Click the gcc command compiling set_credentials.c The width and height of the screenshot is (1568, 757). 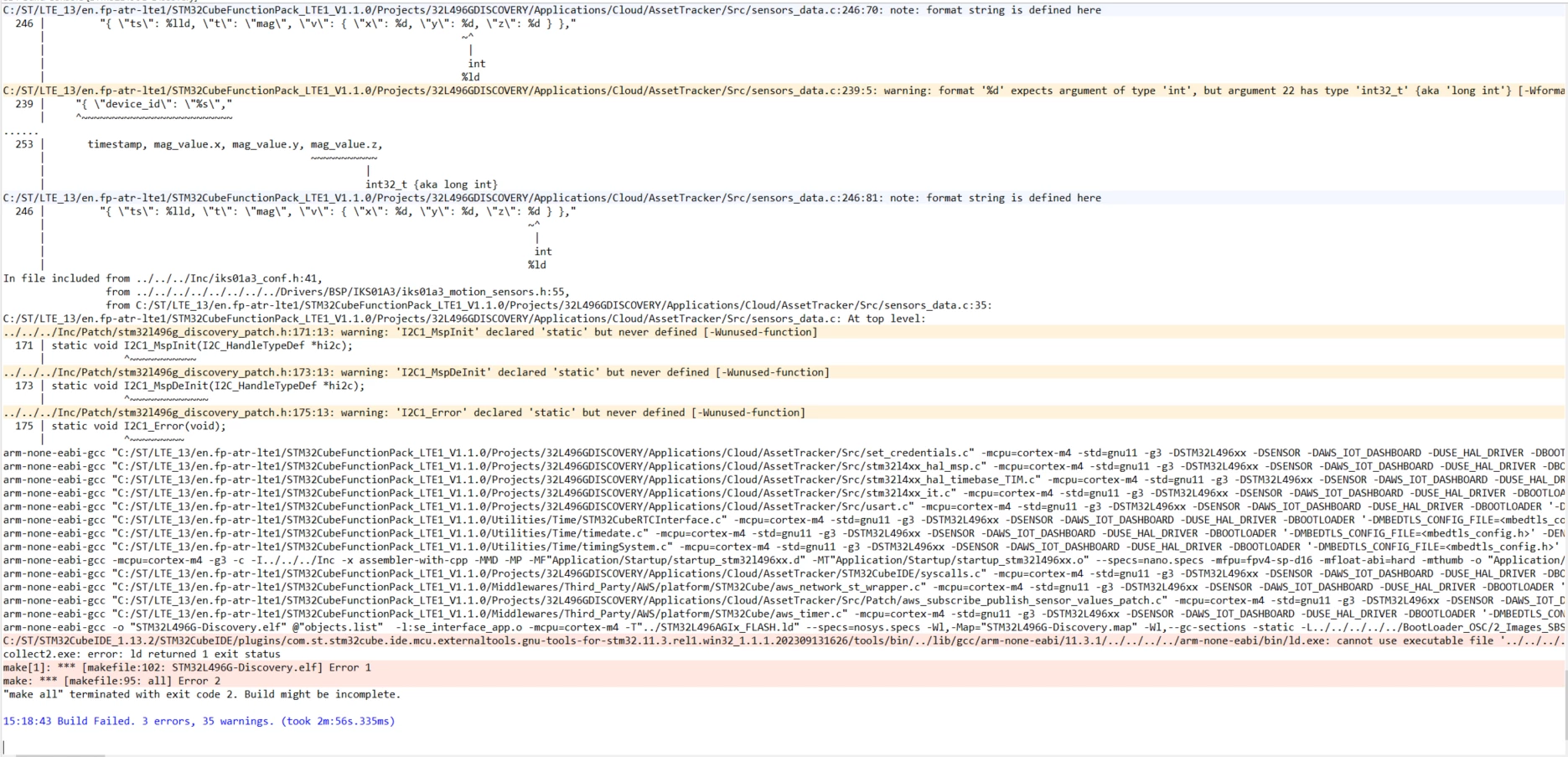(x=784, y=453)
